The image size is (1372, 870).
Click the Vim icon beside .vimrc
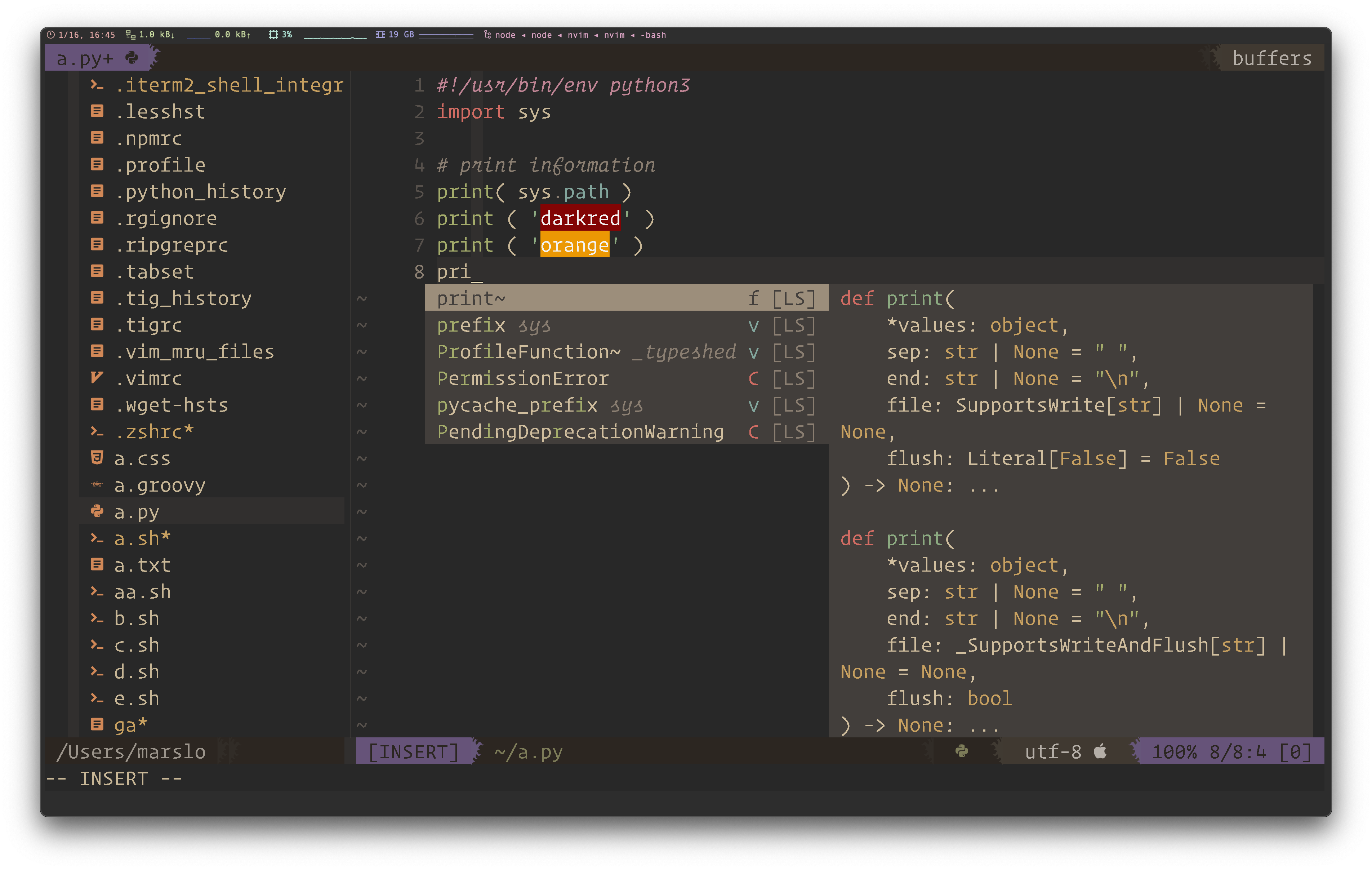pos(97,377)
